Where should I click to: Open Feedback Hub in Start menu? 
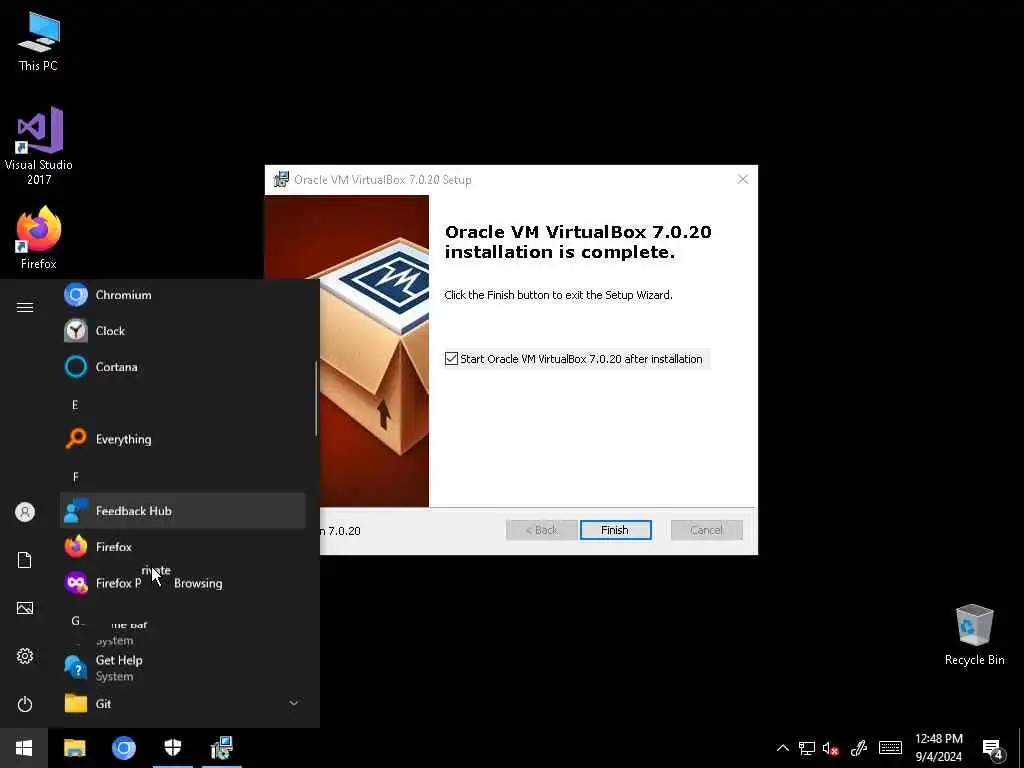[183, 511]
